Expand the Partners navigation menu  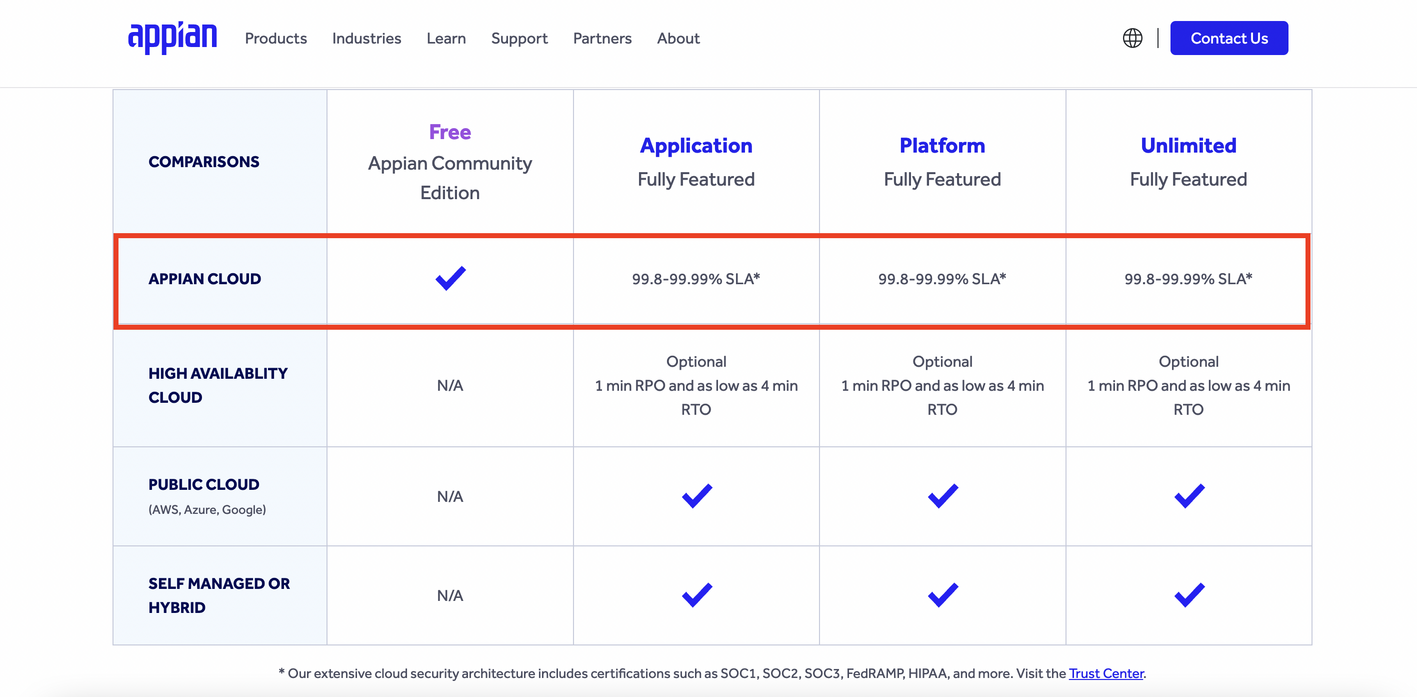pyautogui.click(x=602, y=38)
